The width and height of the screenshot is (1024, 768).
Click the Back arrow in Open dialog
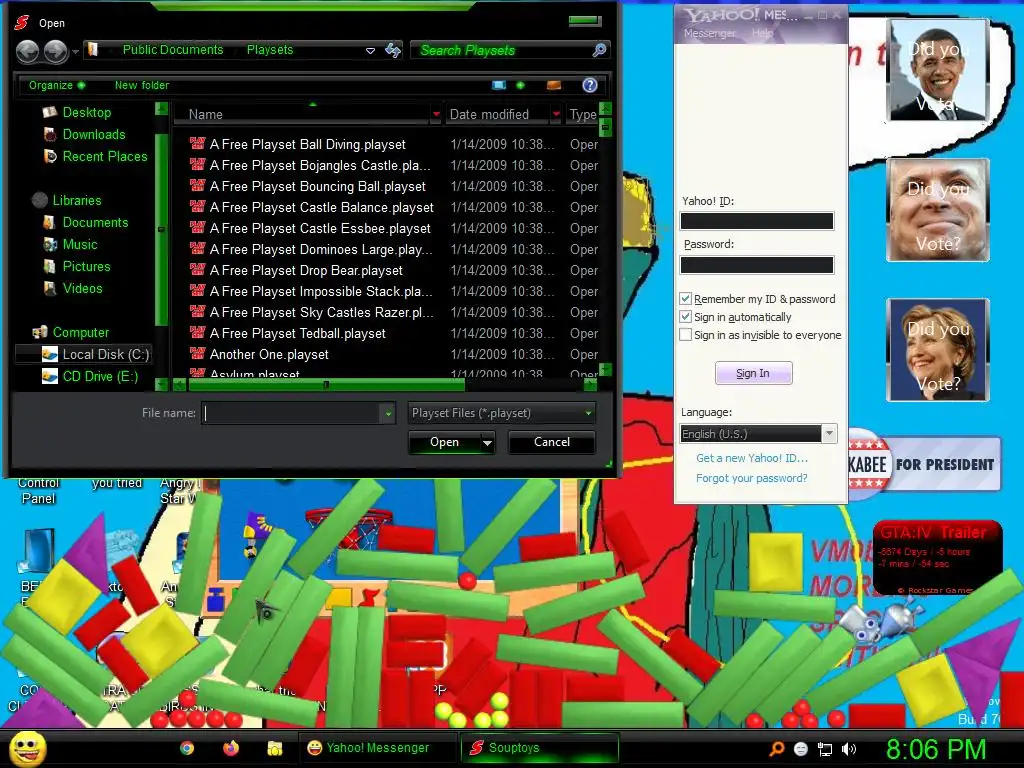point(27,51)
